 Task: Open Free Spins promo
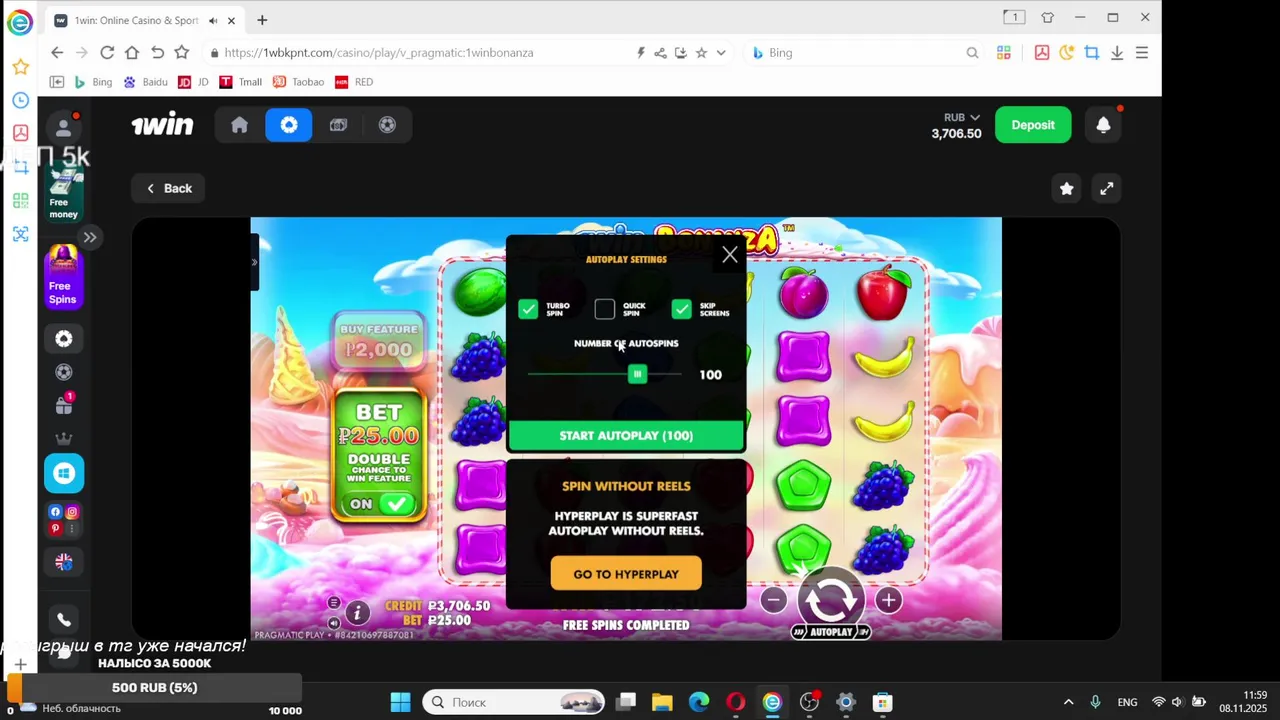[63, 276]
